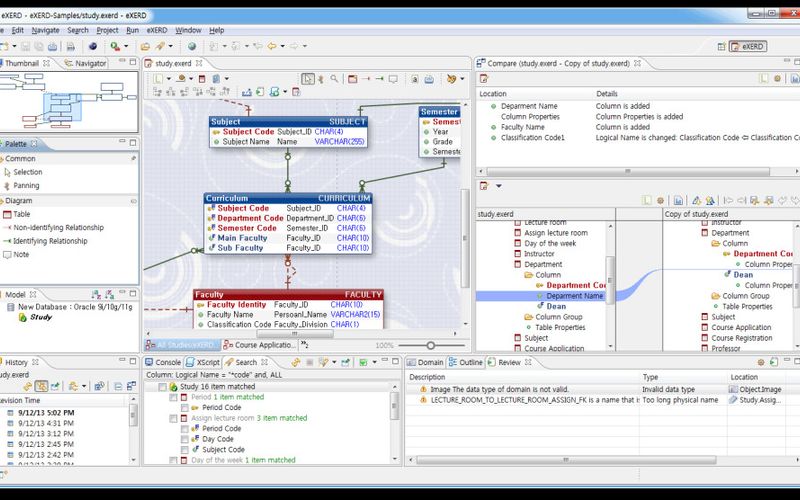Check the 'Day Code' checkbox in search results

click(x=184, y=439)
